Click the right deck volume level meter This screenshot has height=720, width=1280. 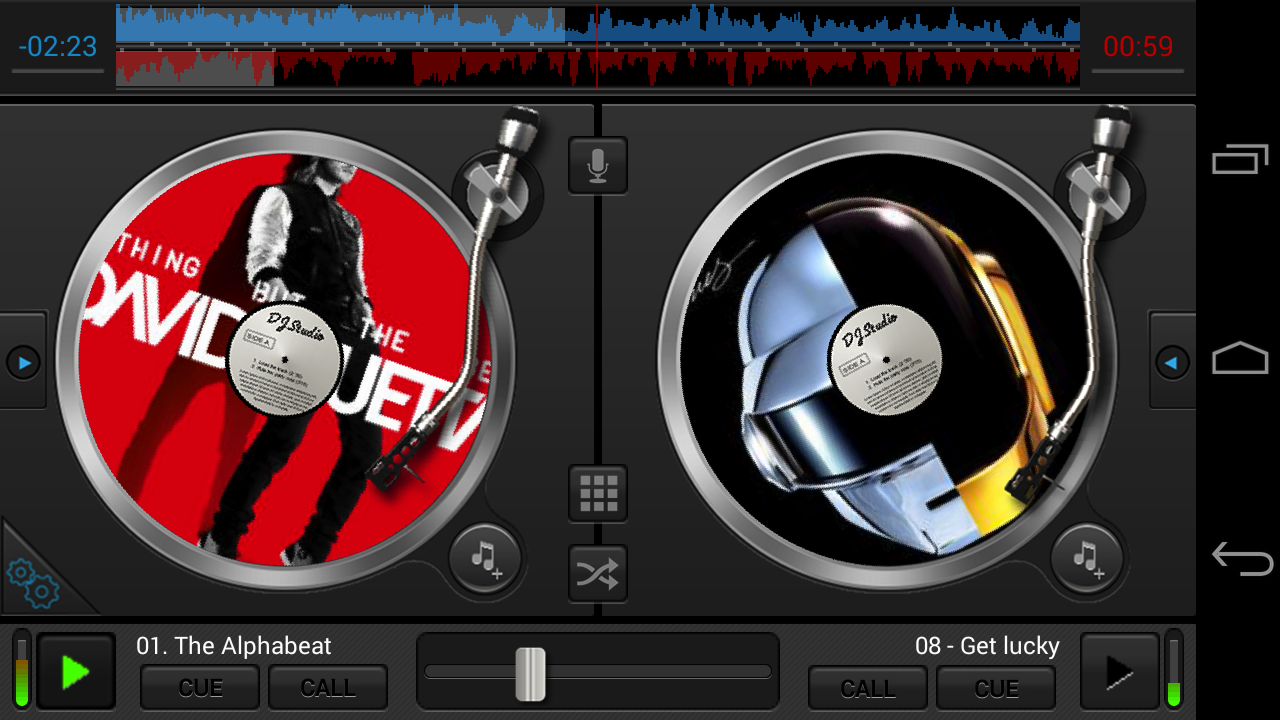pos(1174,669)
